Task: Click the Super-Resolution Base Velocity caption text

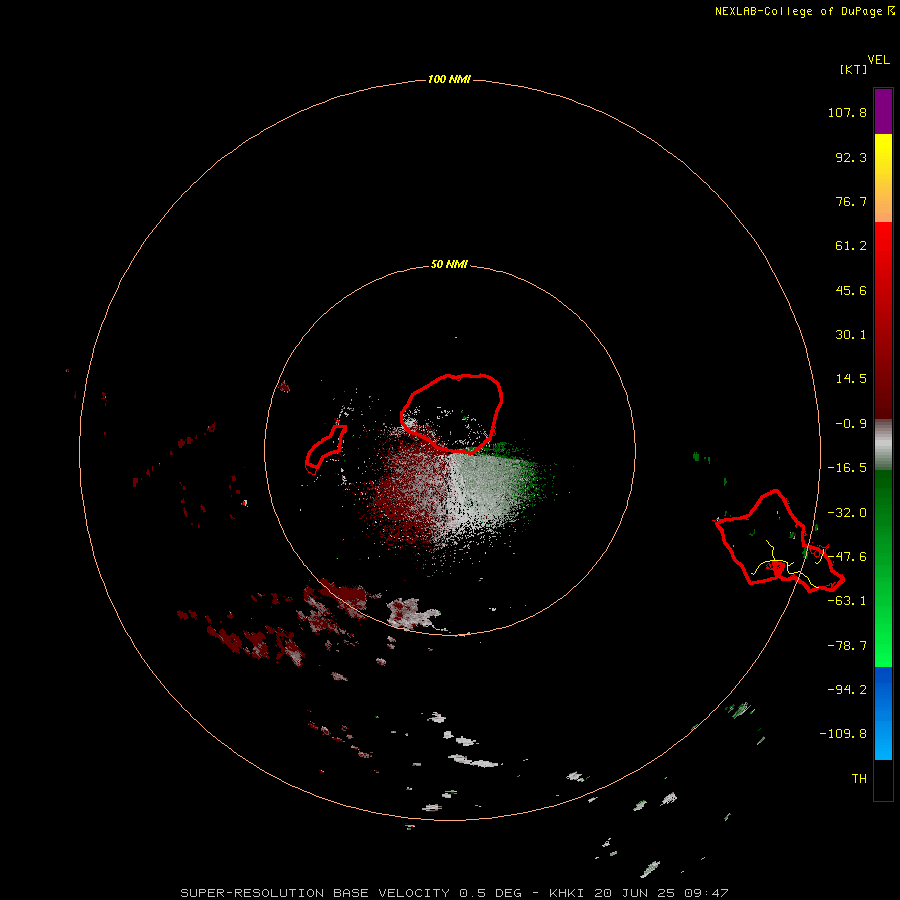Action: pos(454,893)
